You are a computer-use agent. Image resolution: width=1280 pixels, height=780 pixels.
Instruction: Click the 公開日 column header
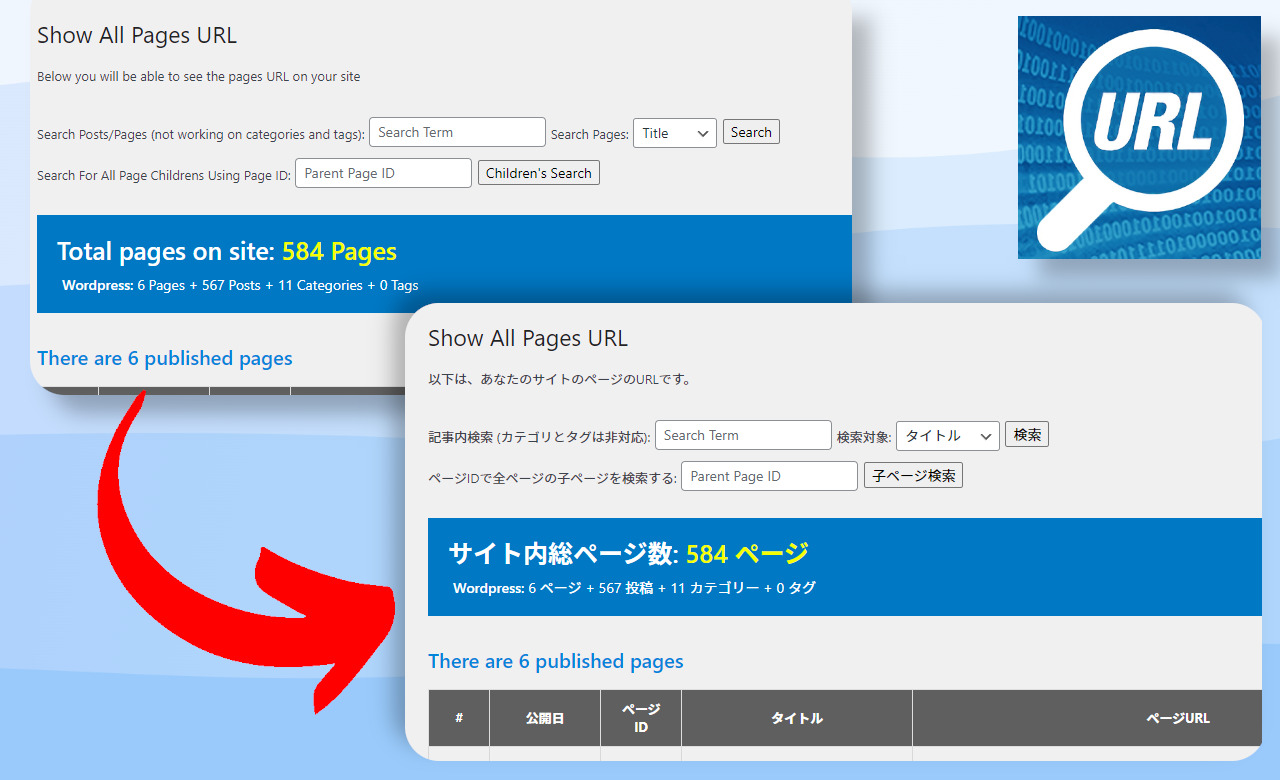click(x=545, y=718)
